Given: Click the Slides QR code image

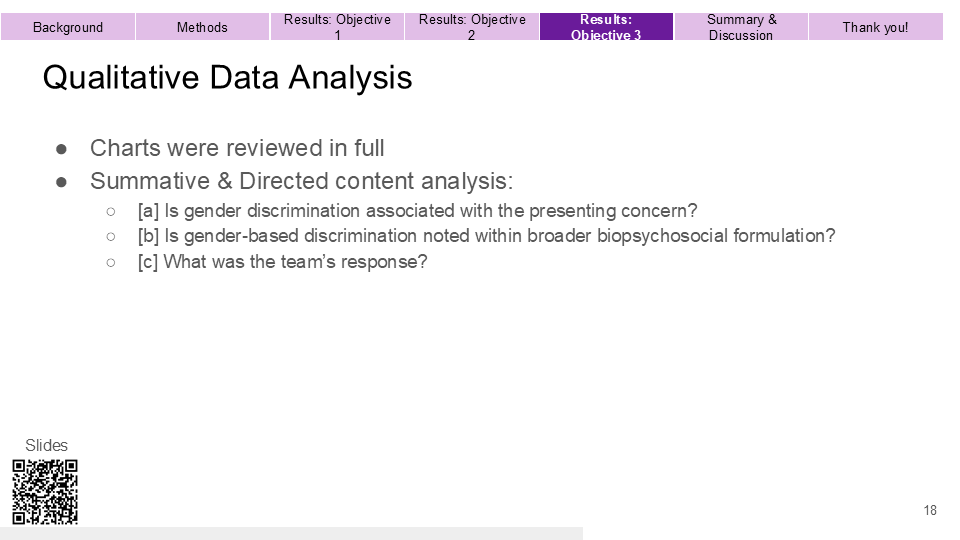Looking at the screenshot, I should 45,492.
